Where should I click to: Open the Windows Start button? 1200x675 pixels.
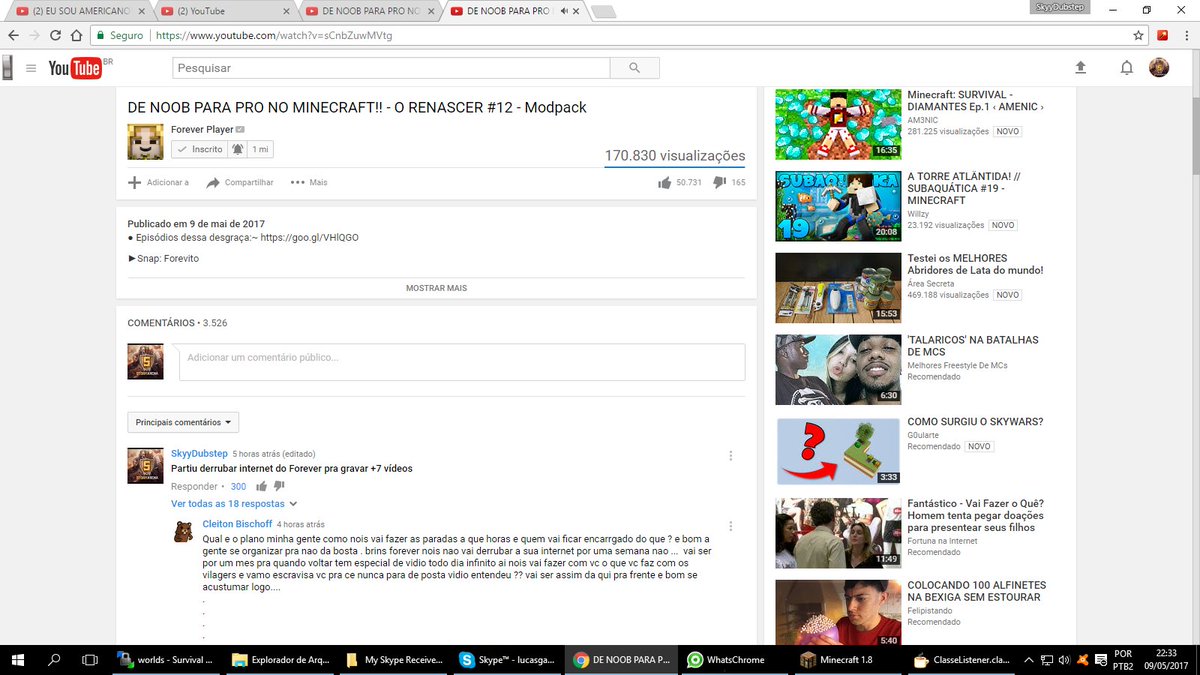tap(18, 660)
